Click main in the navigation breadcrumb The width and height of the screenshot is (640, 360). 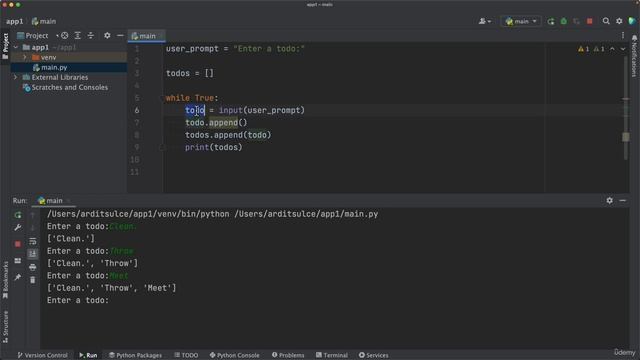point(44,21)
